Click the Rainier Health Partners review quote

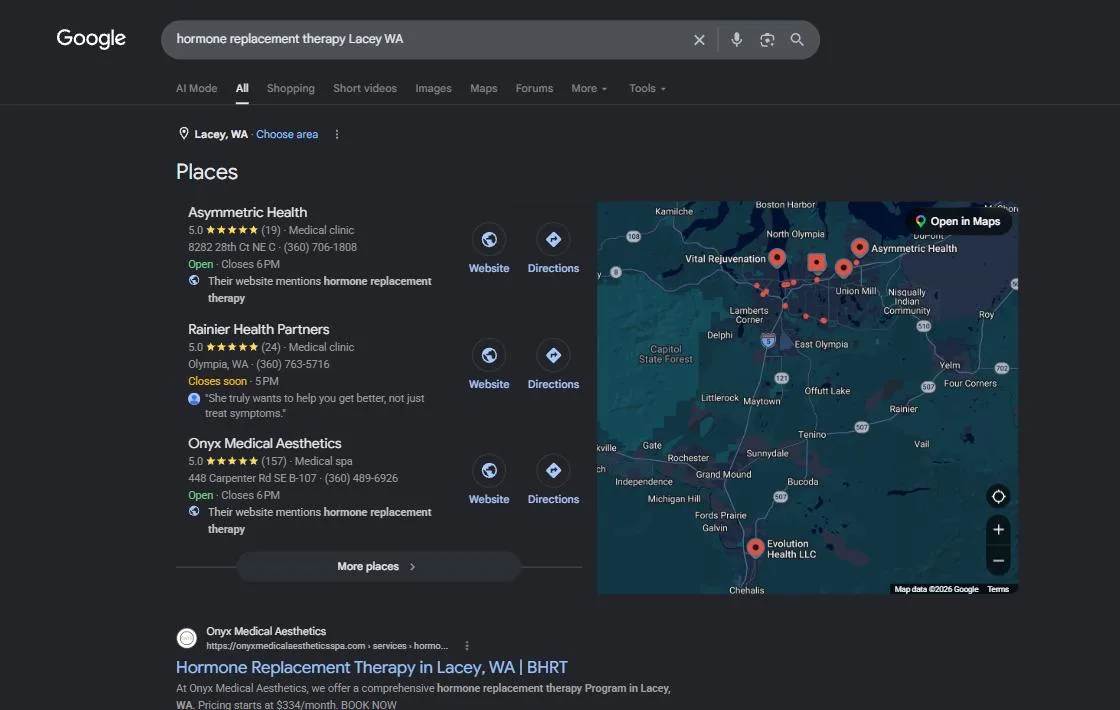point(314,406)
